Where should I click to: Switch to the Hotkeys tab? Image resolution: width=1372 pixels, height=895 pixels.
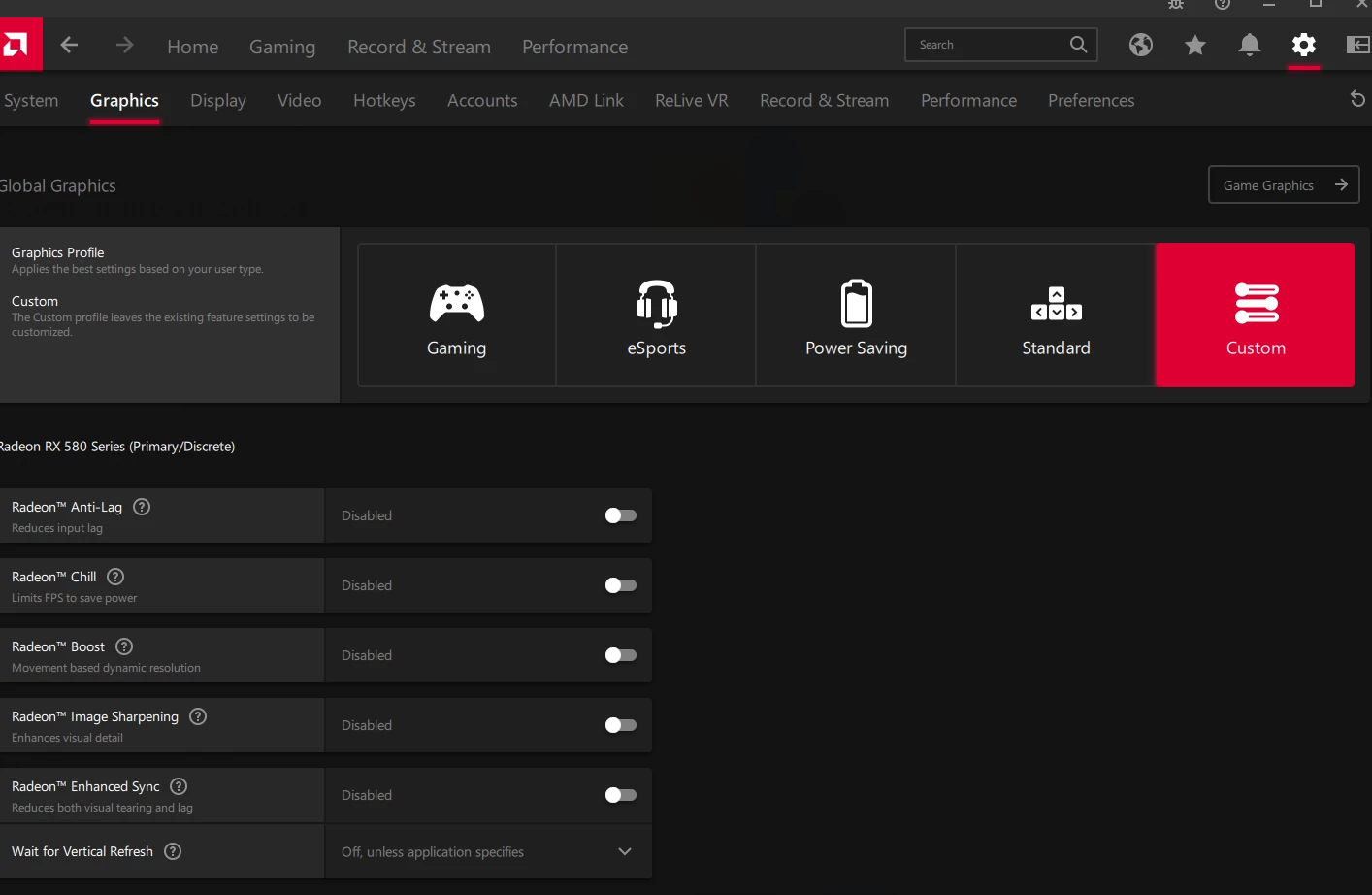point(384,100)
